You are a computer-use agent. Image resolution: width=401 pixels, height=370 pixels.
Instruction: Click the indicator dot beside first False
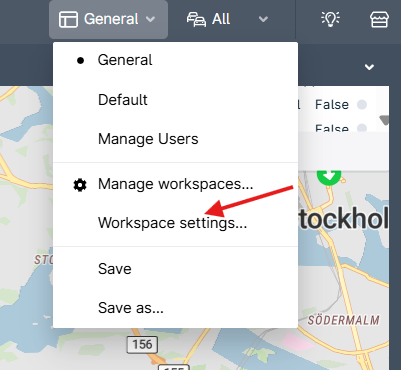click(x=362, y=105)
